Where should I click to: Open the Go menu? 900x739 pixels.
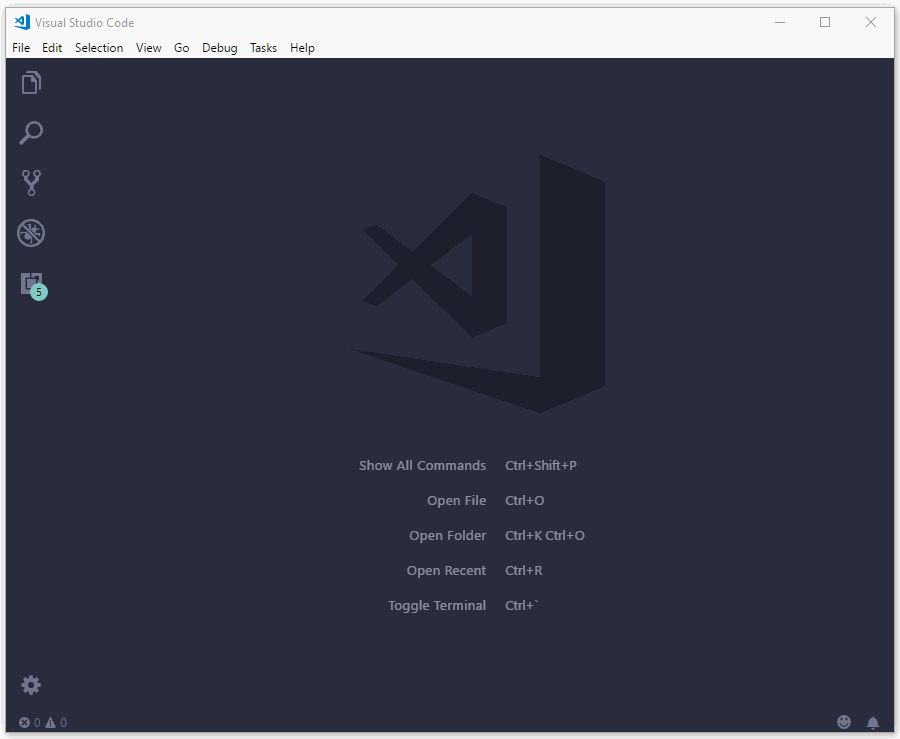point(182,48)
